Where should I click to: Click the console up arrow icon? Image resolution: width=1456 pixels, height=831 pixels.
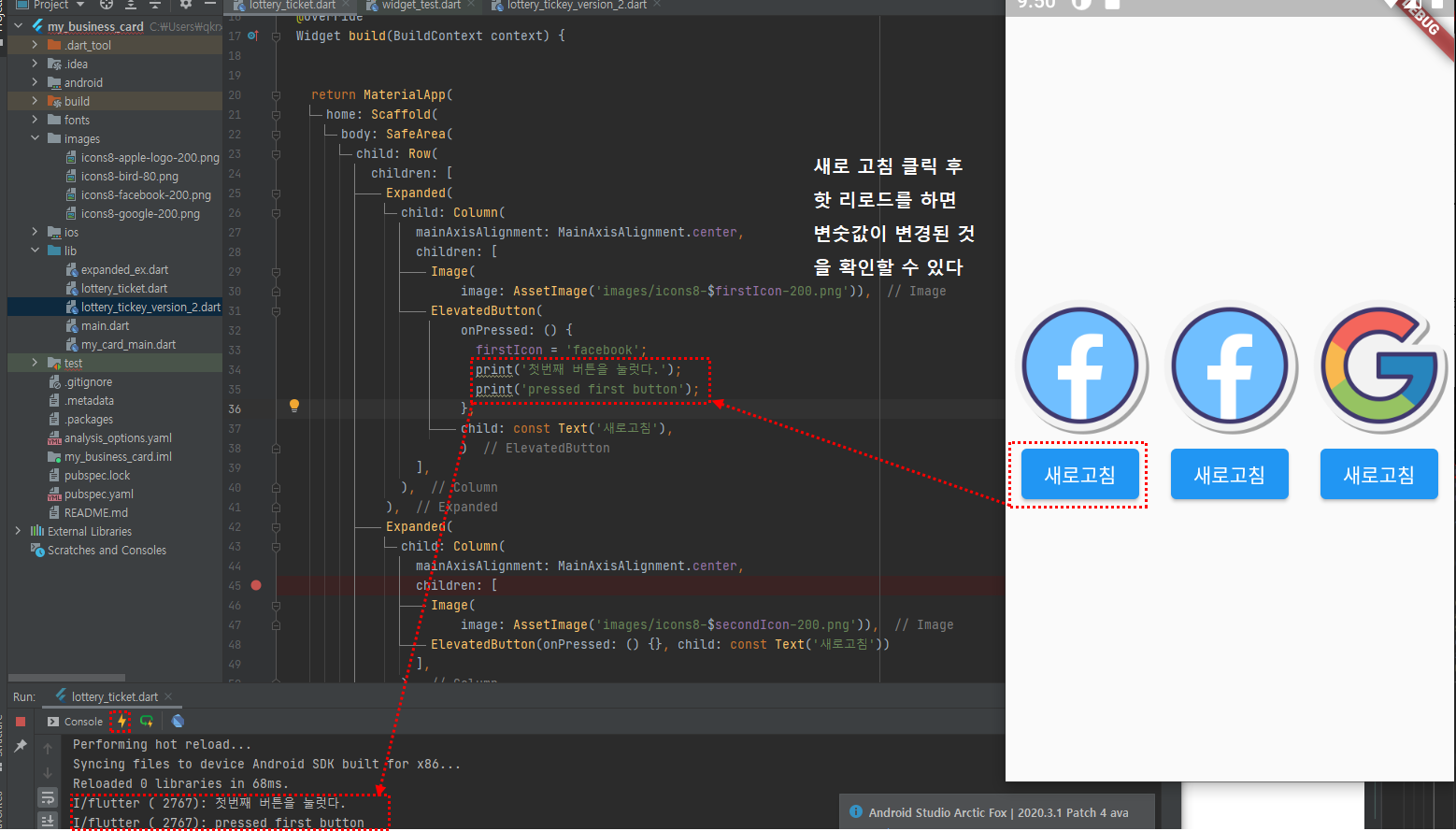48,749
